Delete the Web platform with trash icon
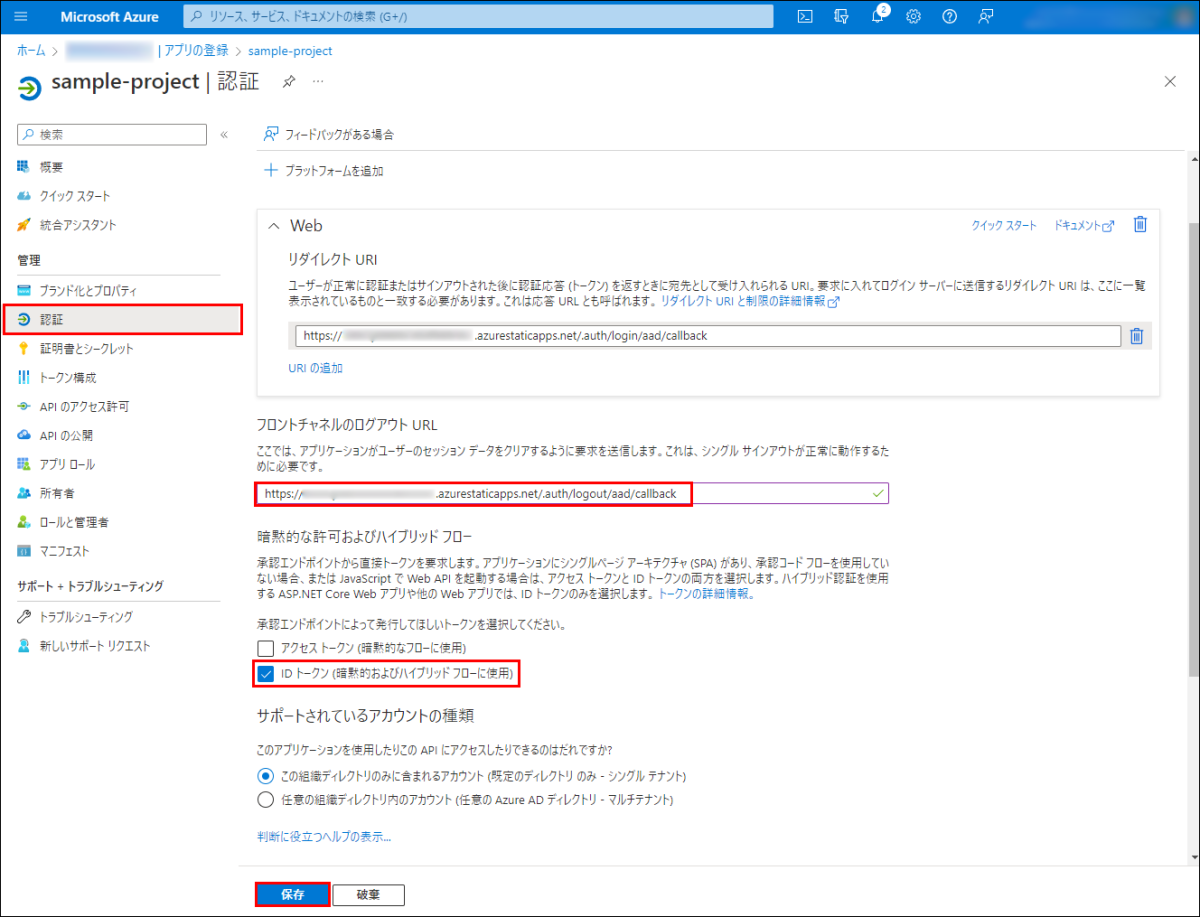This screenshot has width=1200, height=917. click(x=1140, y=225)
